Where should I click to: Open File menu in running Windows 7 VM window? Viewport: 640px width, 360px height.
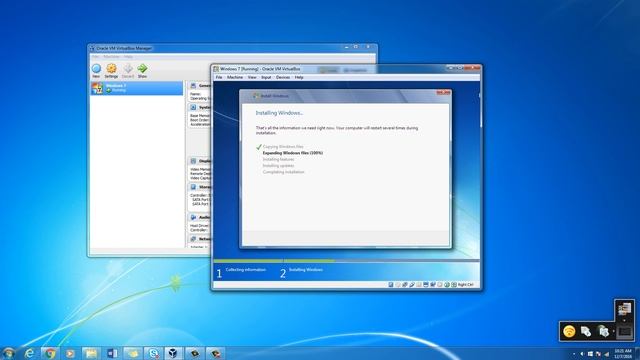click(219, 77)
